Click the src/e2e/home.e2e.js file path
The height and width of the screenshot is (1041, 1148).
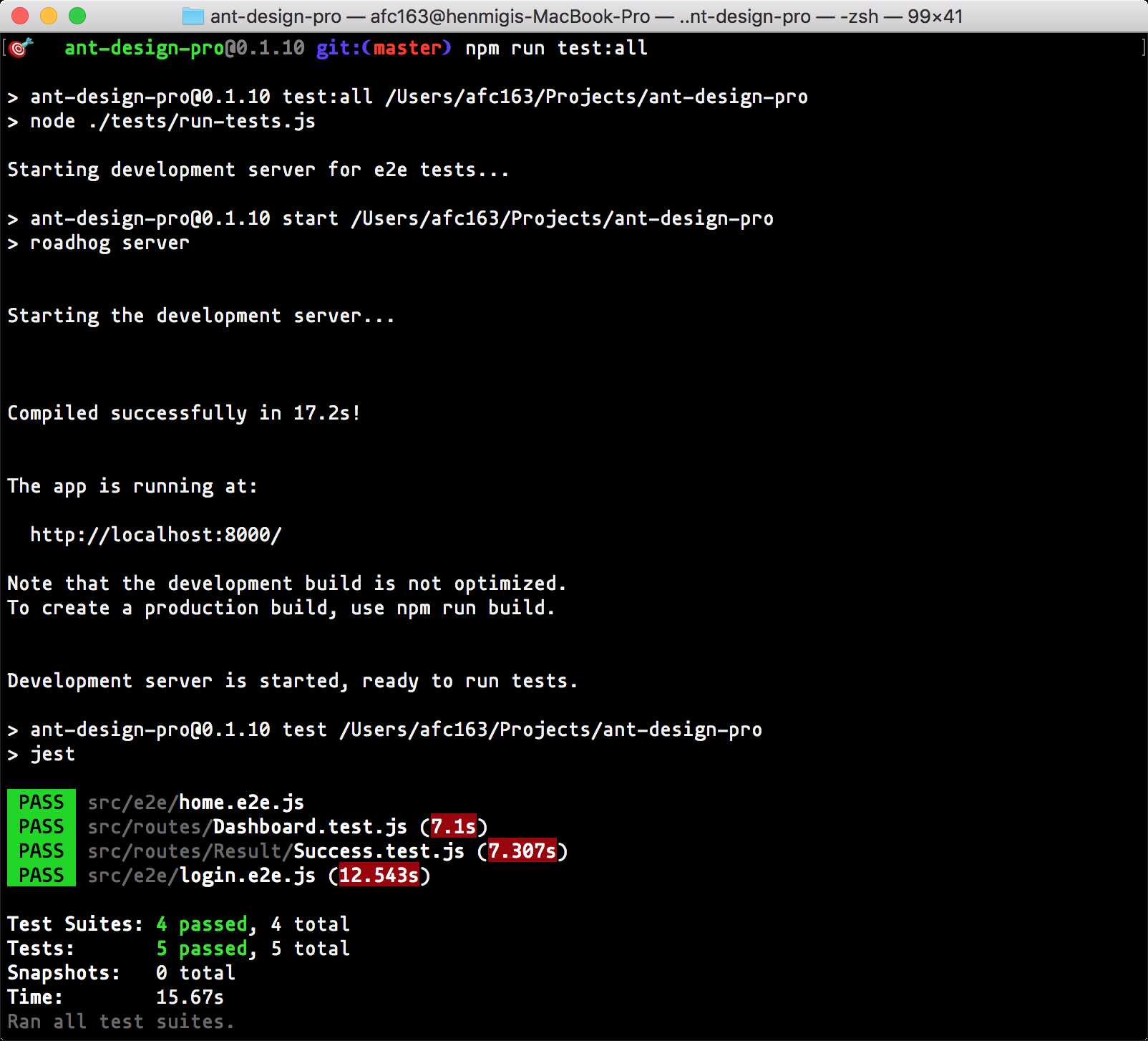(196, 803)
